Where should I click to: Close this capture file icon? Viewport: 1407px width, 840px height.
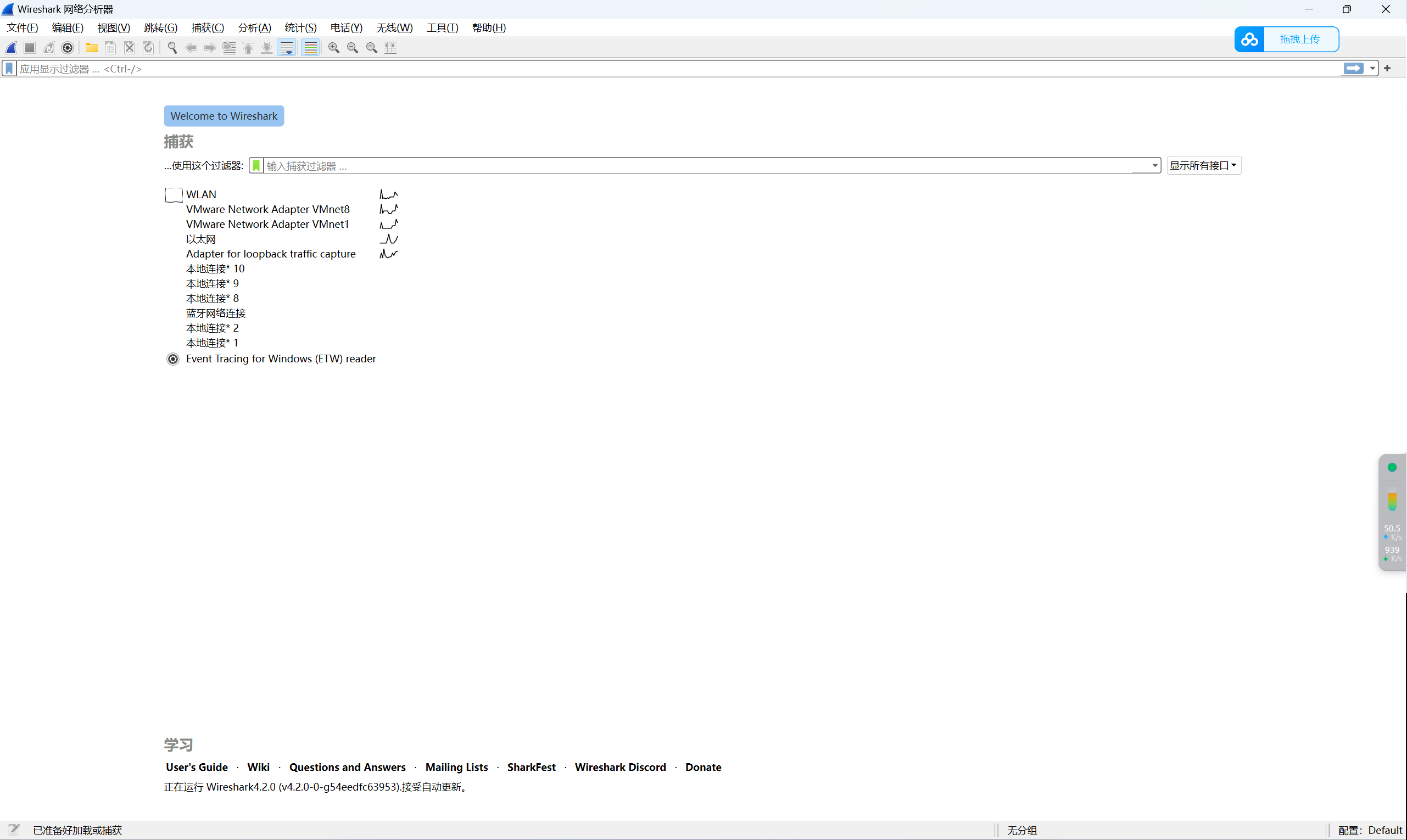tap(130, 48)
